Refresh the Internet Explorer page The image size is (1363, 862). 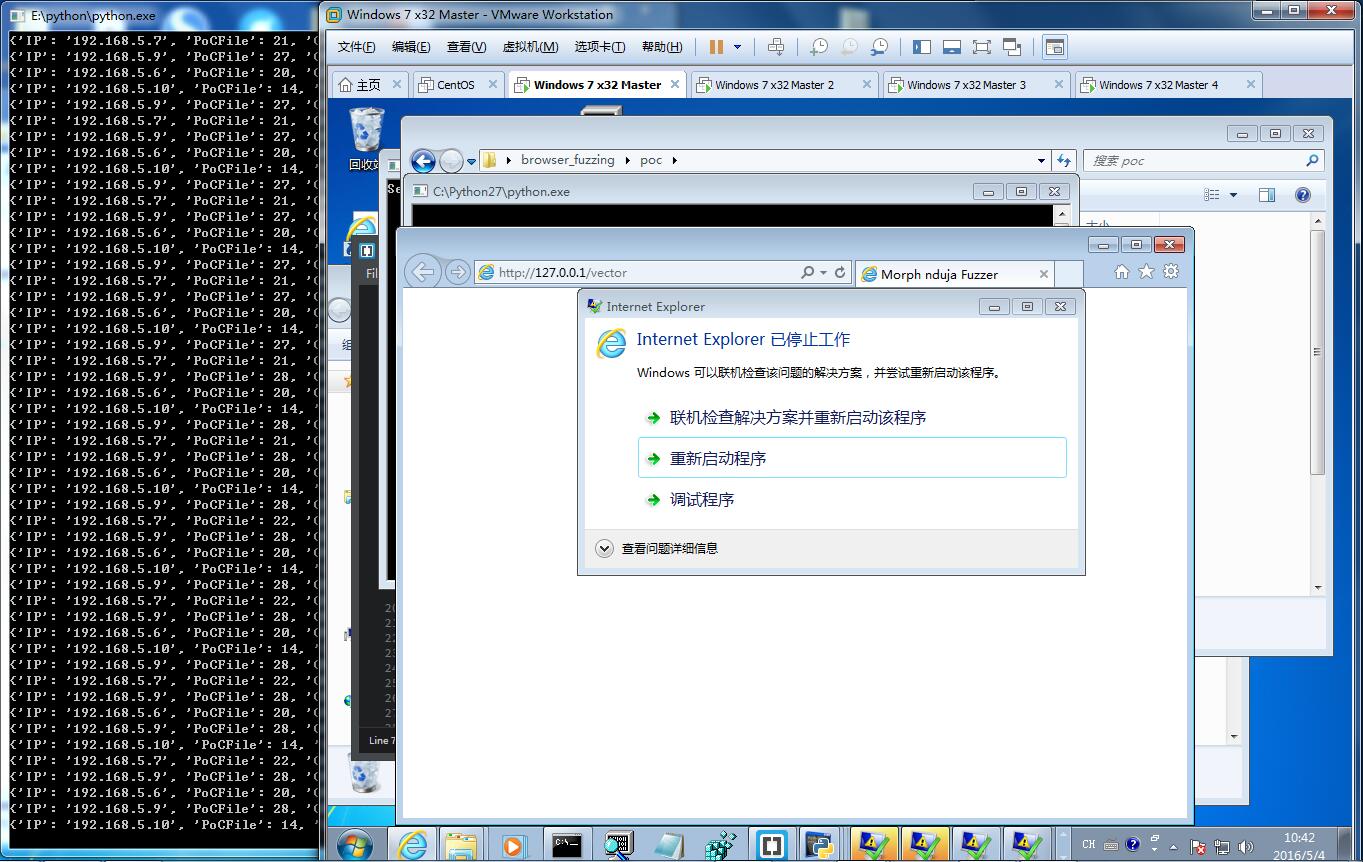tap(840, 272)
